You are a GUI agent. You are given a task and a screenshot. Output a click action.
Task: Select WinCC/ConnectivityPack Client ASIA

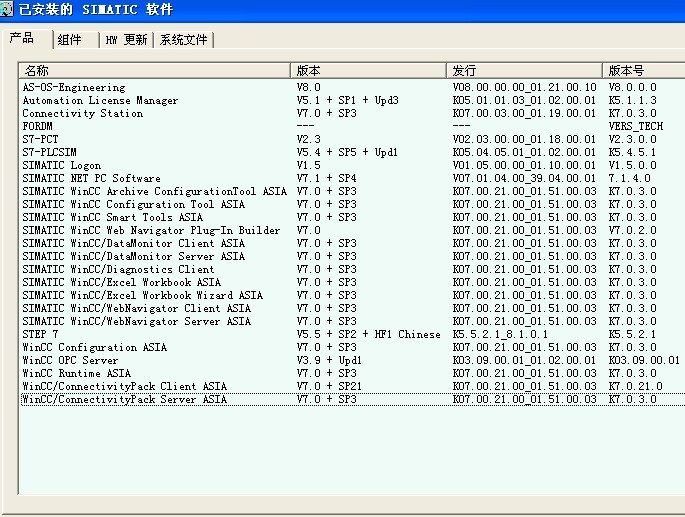point(125,386)
